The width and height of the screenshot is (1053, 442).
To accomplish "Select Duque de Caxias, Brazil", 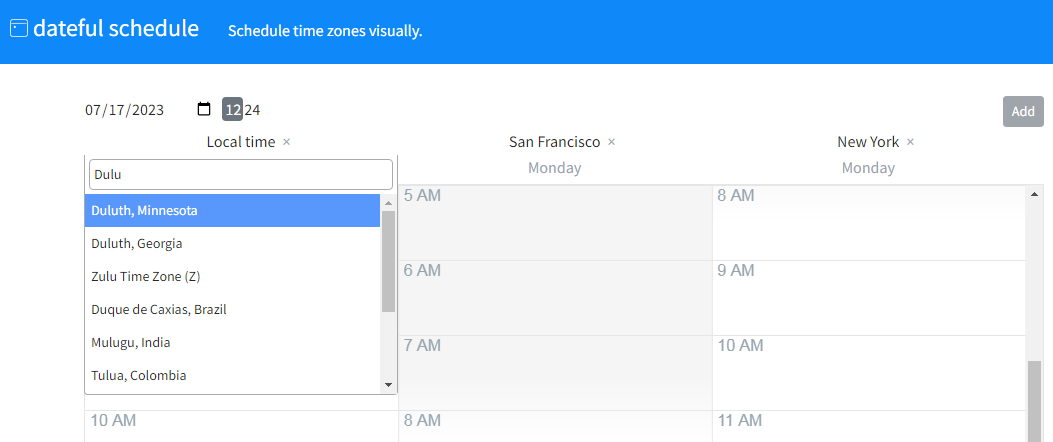I will point(232,310).
